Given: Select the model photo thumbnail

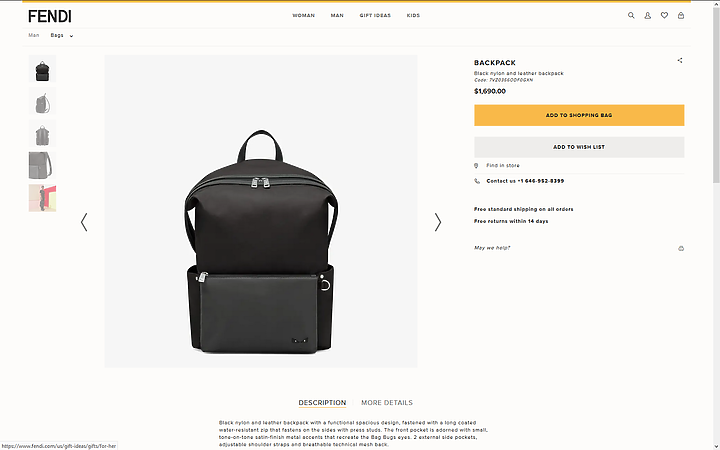Looking at the screenshot, I should [42, 198].
